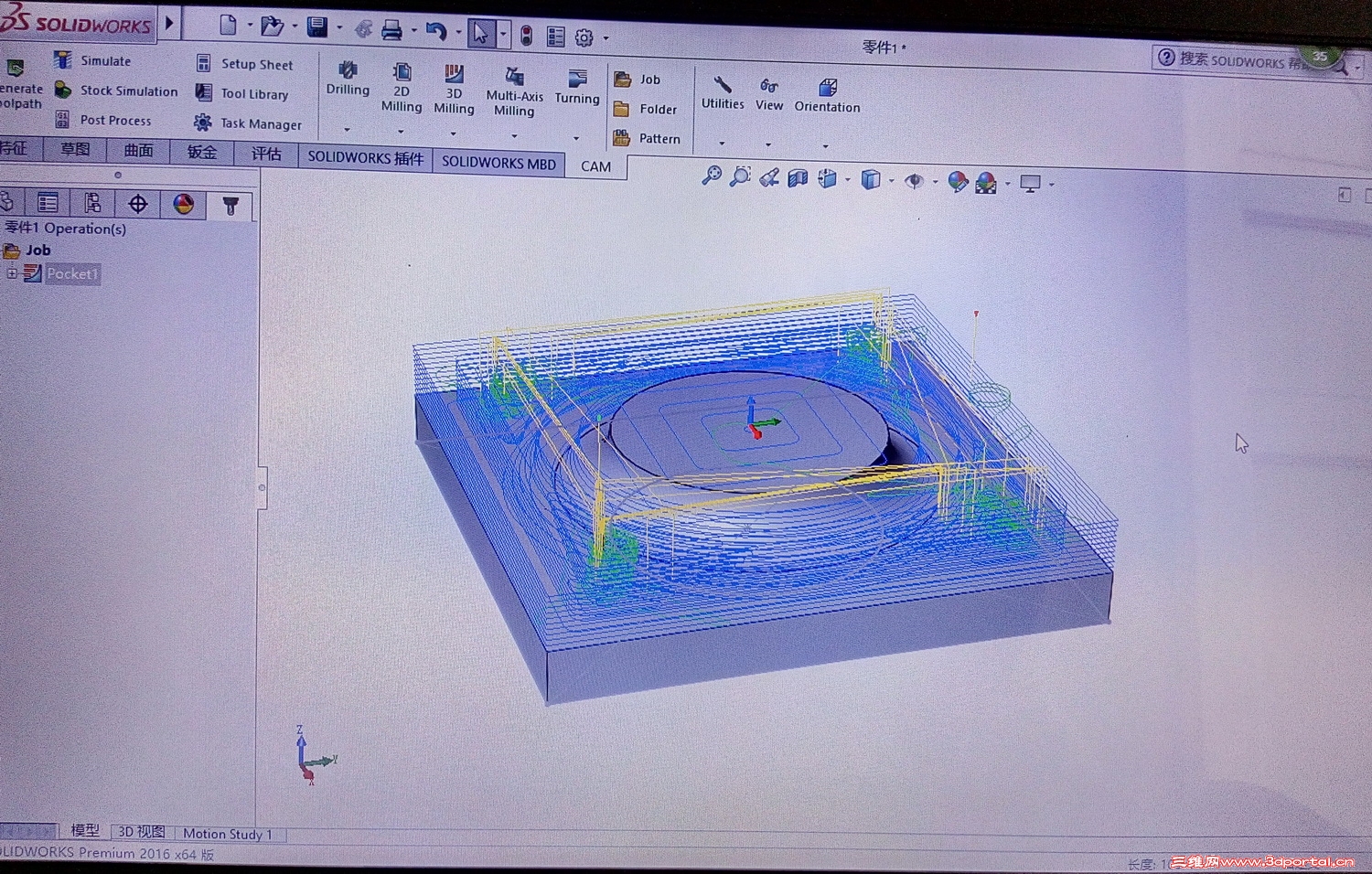Choose the 2D Milling operation
The height and width of the screenshot is (874, 1372).
[x=402, y=88]
